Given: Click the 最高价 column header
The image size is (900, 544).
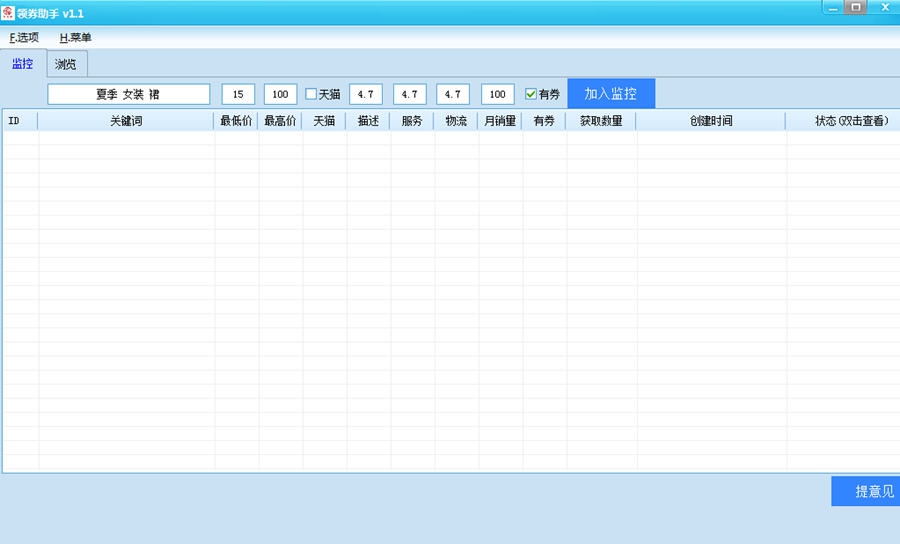Looking at the screenshot, I should coord(280,121).
